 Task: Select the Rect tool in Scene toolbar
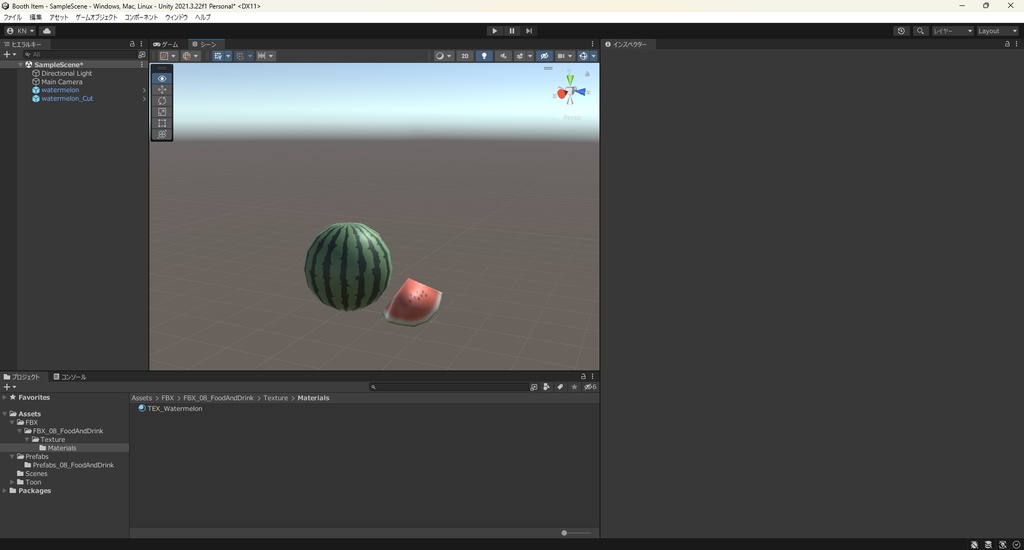pyautogui.click(x=162, y=123)
